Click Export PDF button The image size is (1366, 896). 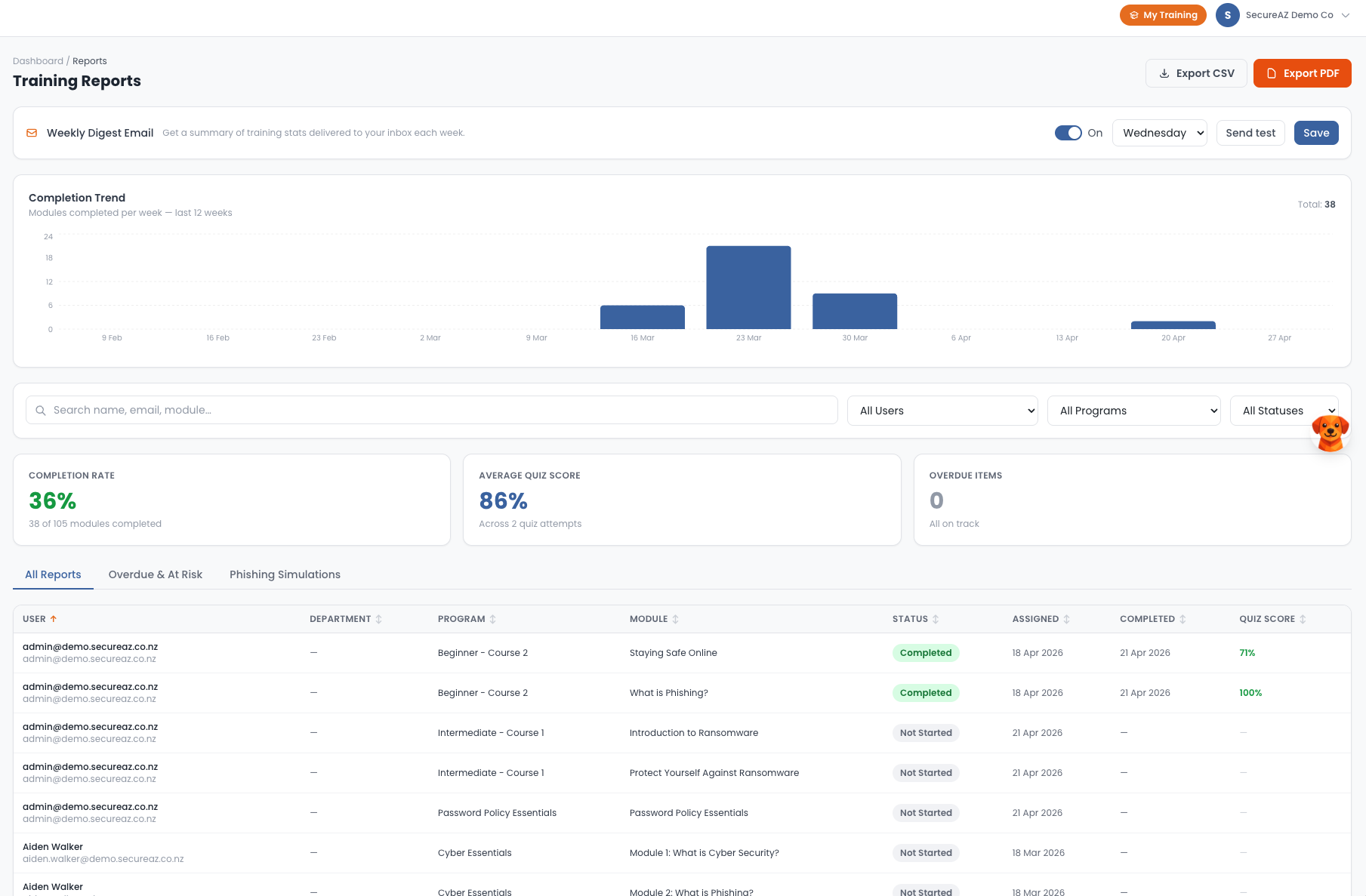tap(1302, 73)
